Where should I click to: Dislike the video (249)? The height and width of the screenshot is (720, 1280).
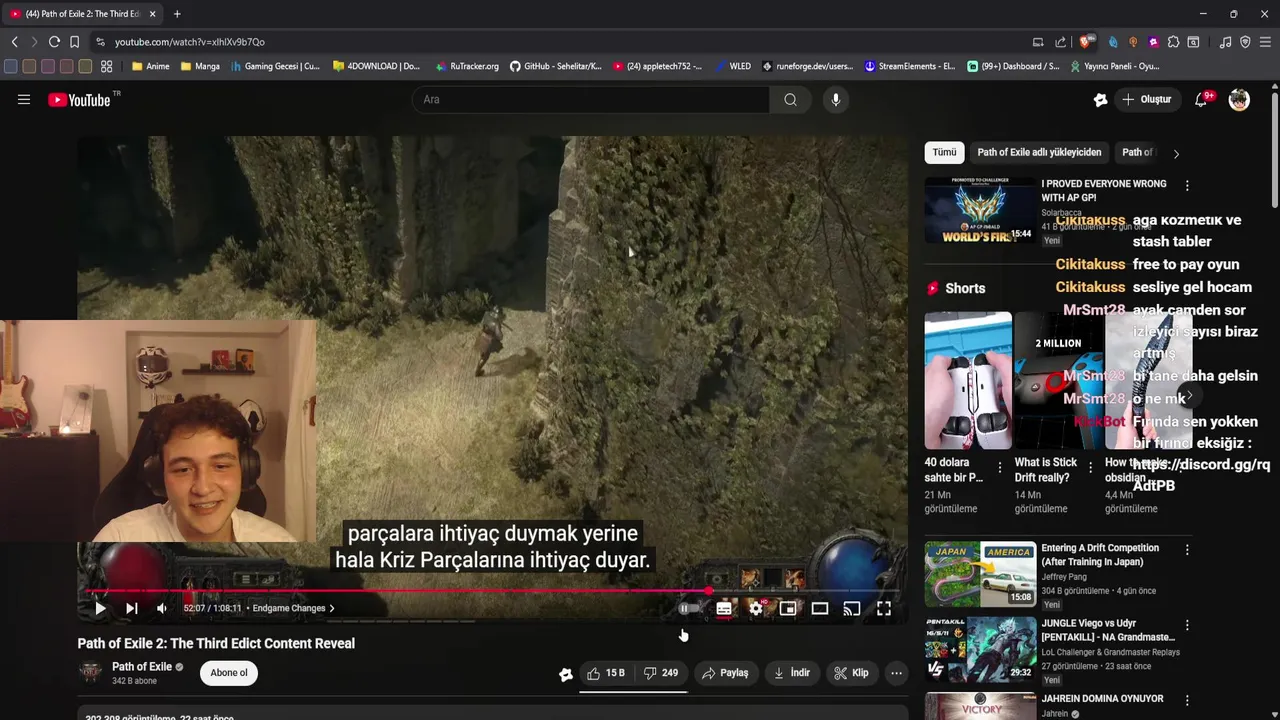tap(660, 673)
